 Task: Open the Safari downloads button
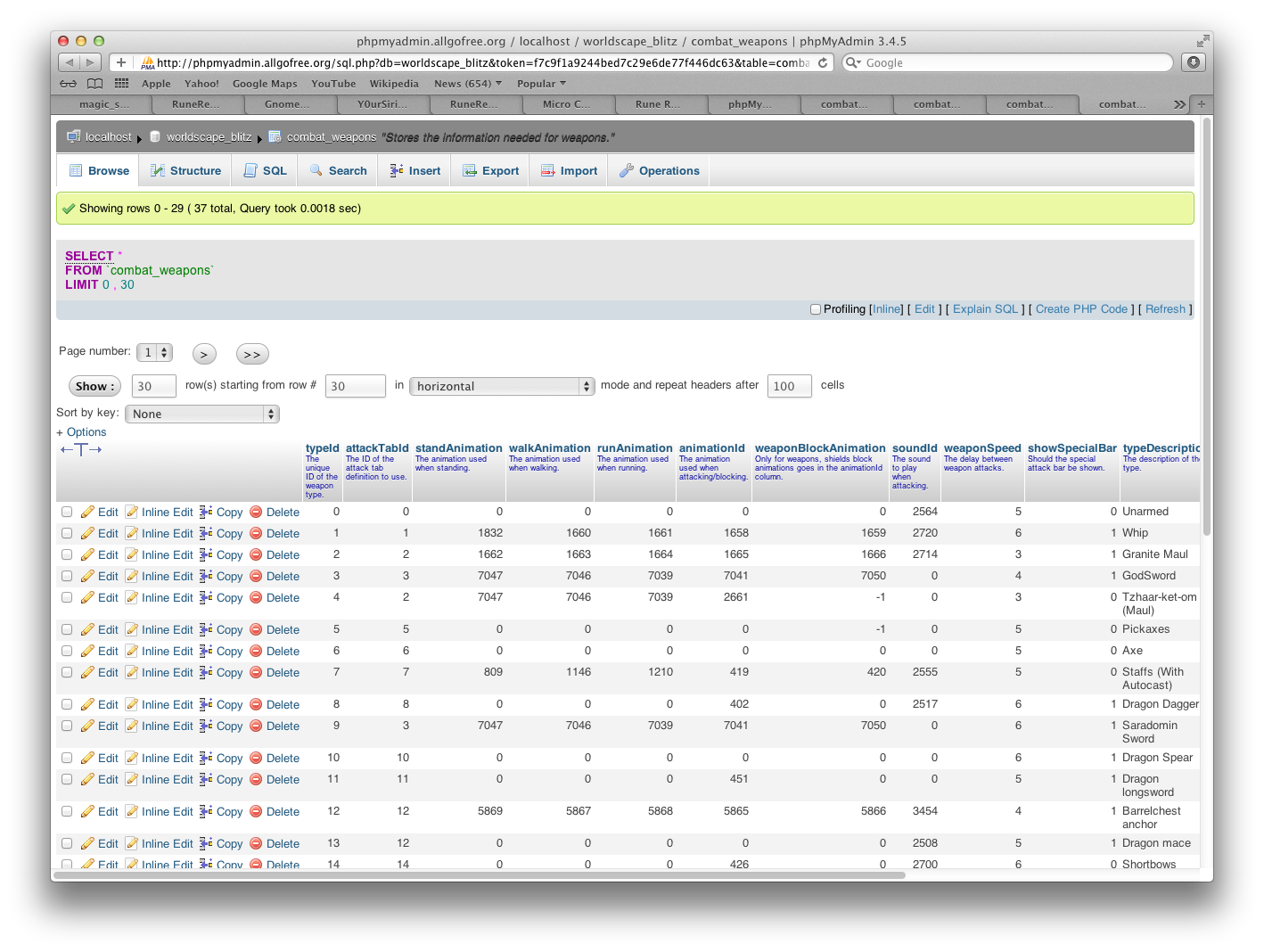(x=1194, y=62)
